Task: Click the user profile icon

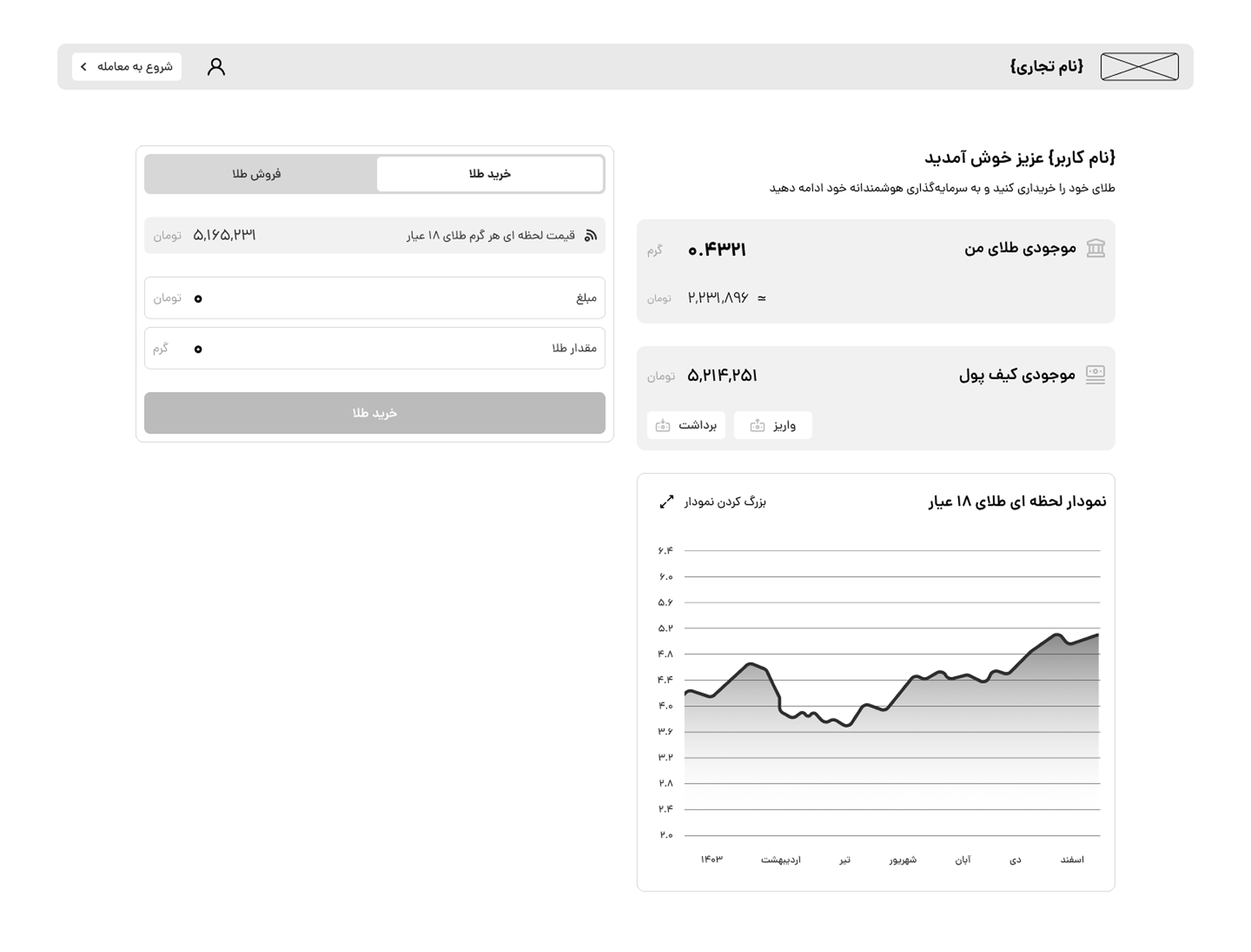Action: click(x=216, y=67)
